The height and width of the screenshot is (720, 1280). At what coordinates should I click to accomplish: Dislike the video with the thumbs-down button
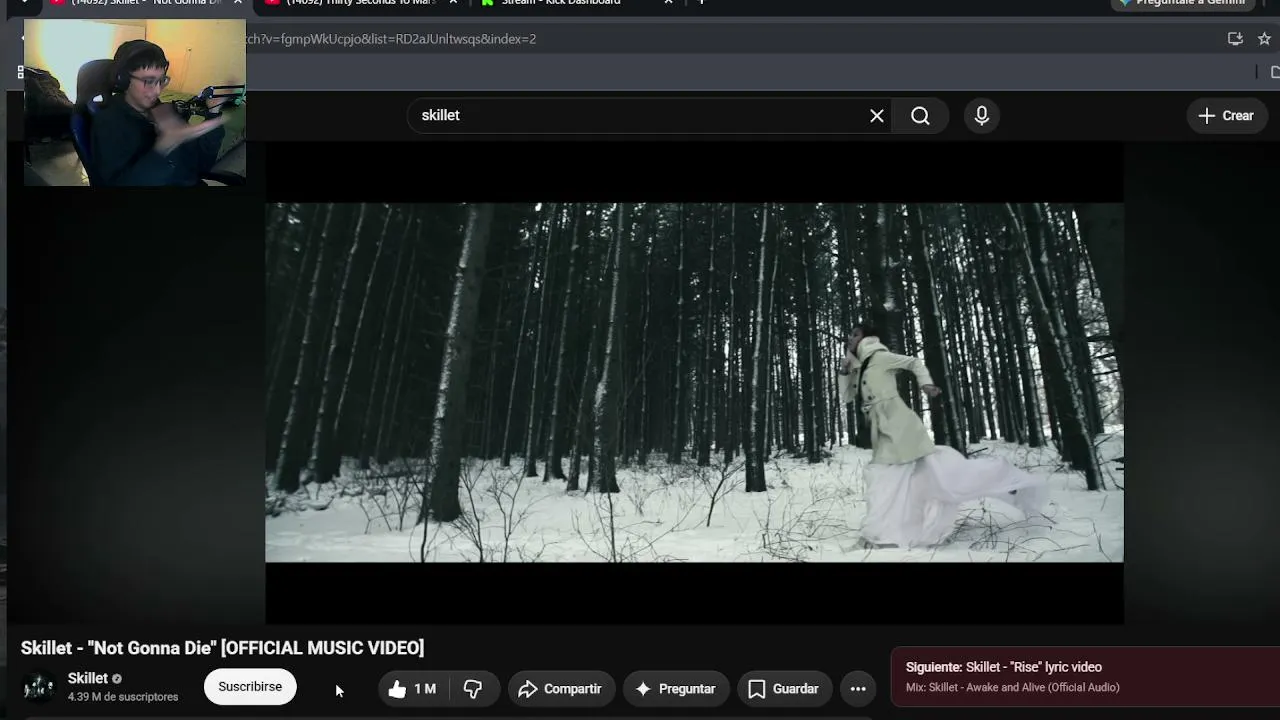click(473, 689)
